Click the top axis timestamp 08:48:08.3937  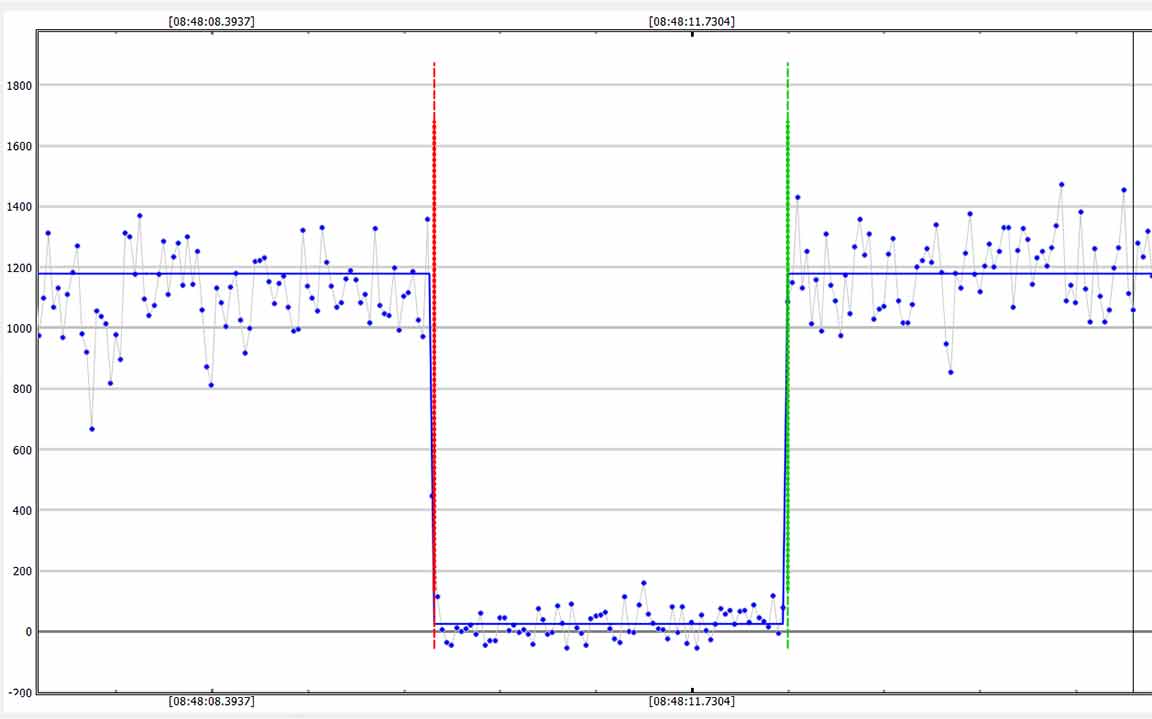click(x=212, y=21)
